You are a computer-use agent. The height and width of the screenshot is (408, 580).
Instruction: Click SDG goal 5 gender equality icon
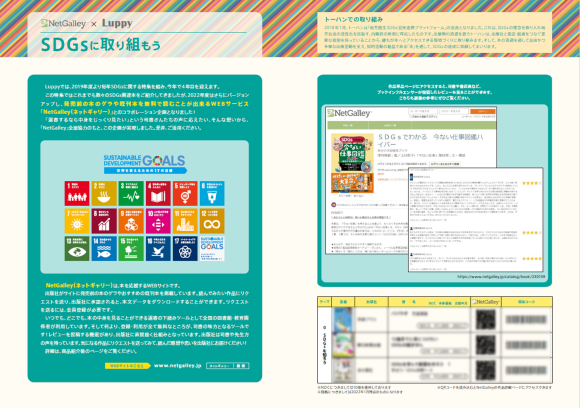click(185, 193)
